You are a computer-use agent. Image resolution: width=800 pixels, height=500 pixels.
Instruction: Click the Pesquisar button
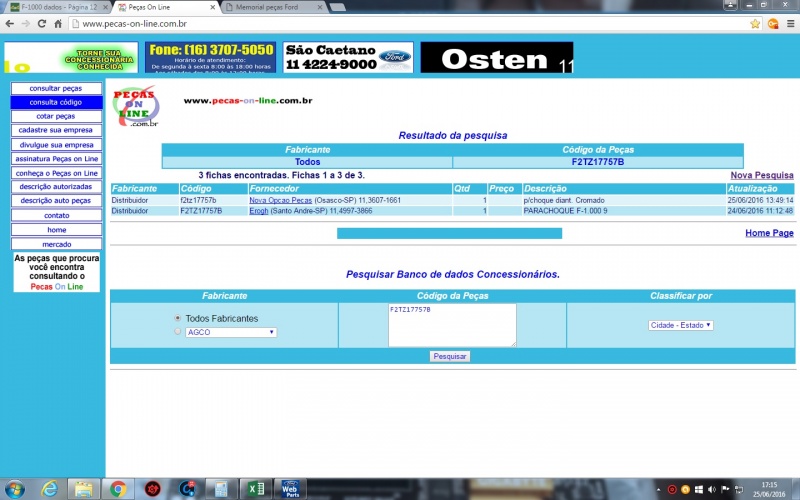pos(449,356)
